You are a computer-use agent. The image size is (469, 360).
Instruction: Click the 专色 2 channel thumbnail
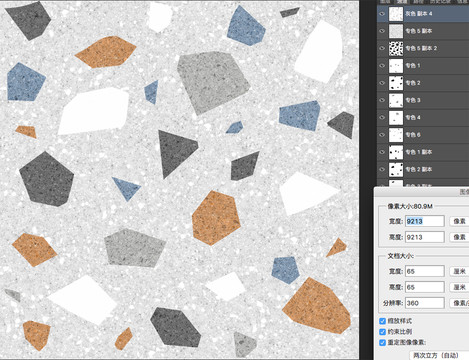pos(396,83)
